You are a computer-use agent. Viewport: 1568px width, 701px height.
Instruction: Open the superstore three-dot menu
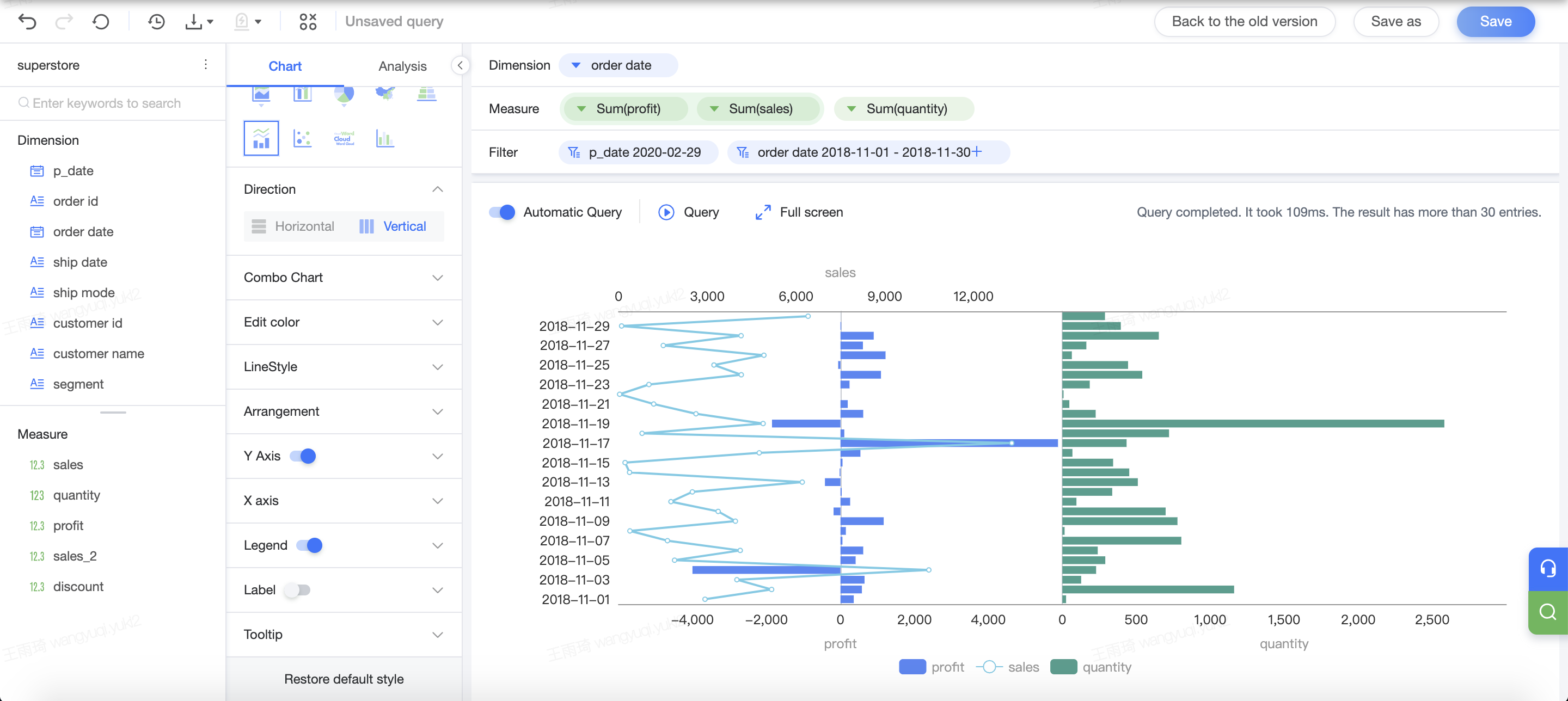206,65
